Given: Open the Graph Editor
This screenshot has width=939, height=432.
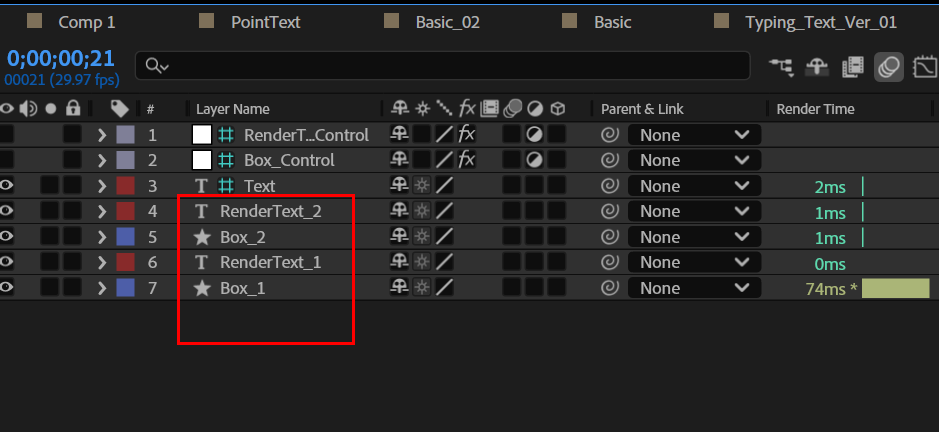Looking at the screenshot, I should tap(926, 67).
